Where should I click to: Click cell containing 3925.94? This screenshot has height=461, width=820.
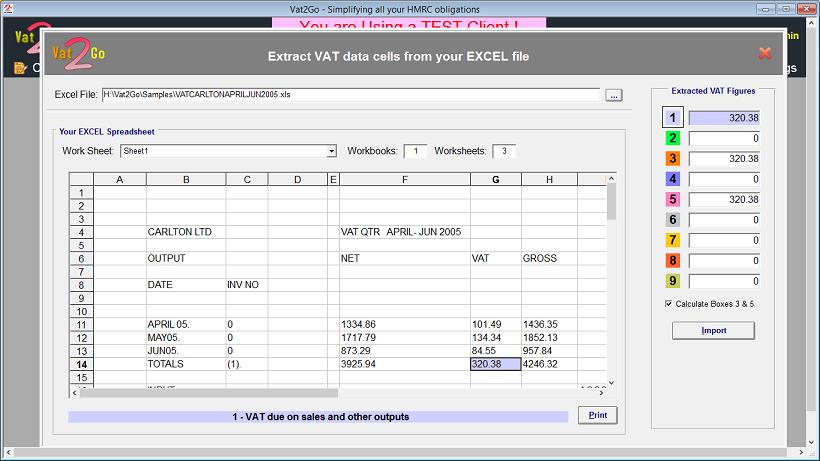[x=405, y=364]
